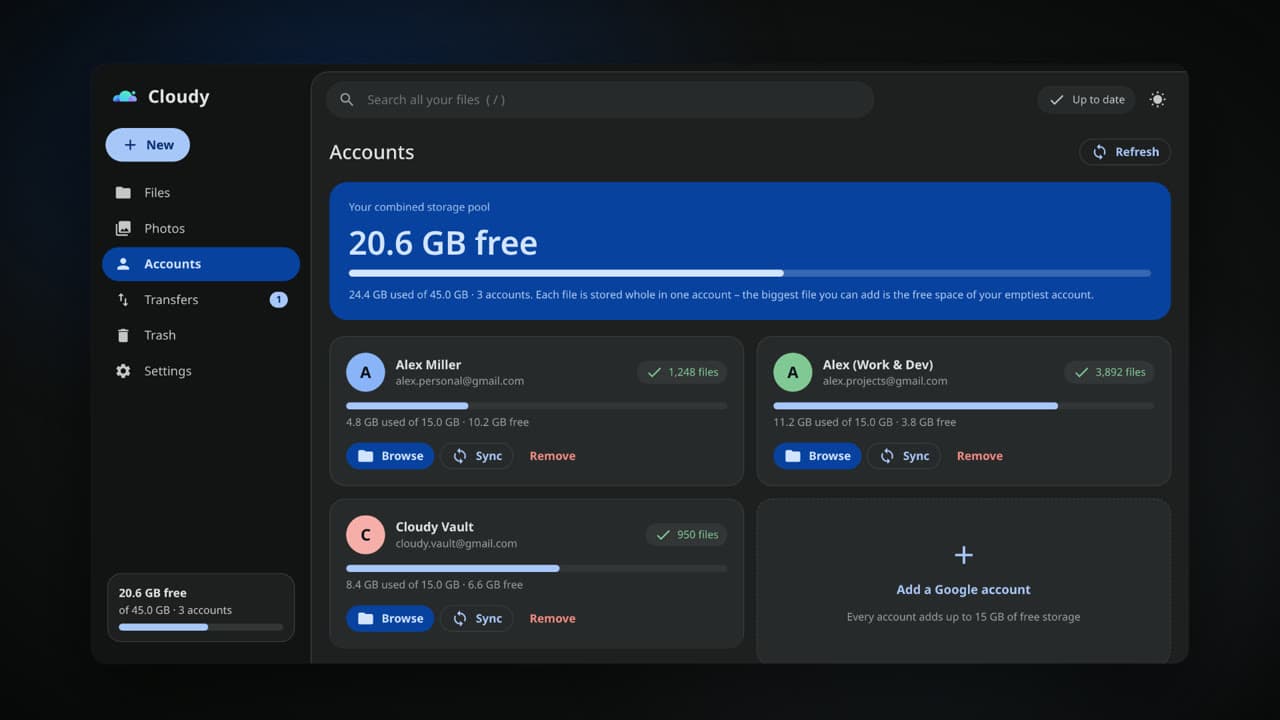
Task: Remove the Alex (Work & Dev) account
Action: (x=979, y=456)
